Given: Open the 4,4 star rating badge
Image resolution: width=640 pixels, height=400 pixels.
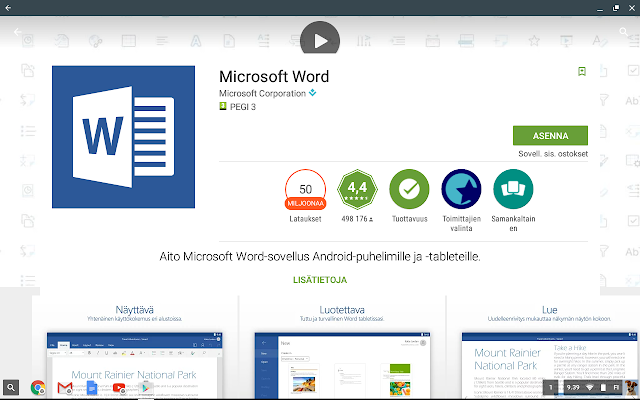Looking at the screenshot, I should pyautogui.click(x=357, y=189).
